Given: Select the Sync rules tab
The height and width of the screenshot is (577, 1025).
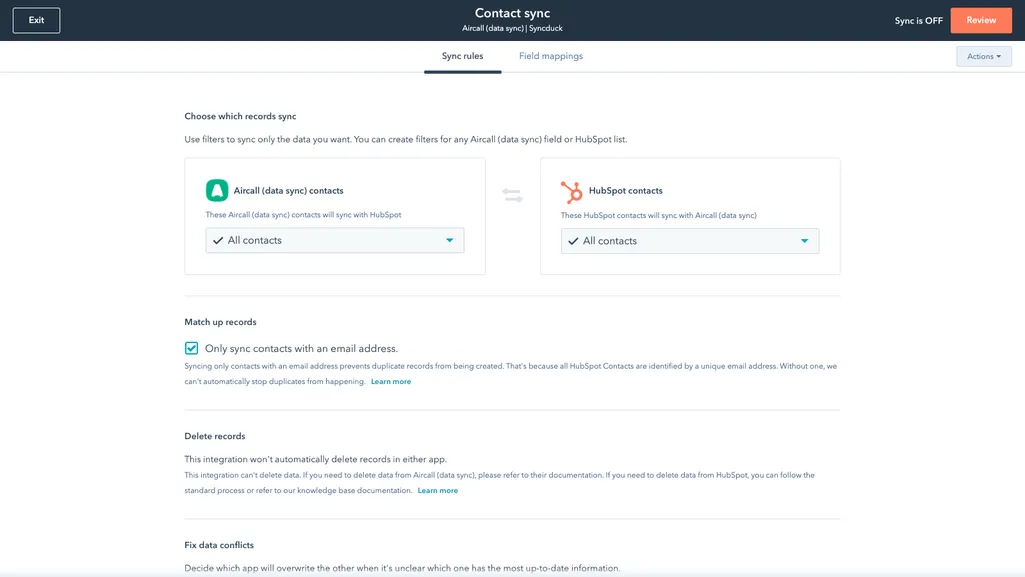Looking at the screenshot, I should (x=462, y=56).
